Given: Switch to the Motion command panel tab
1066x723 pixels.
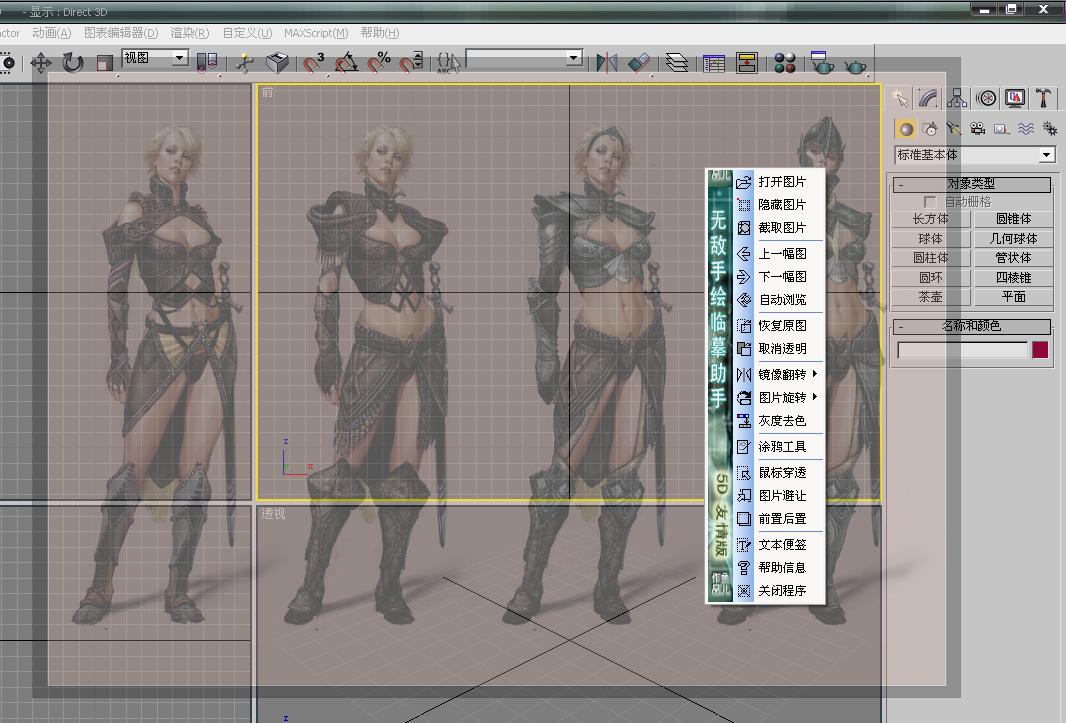Looking at the screenshot, I should coord(986,99).
